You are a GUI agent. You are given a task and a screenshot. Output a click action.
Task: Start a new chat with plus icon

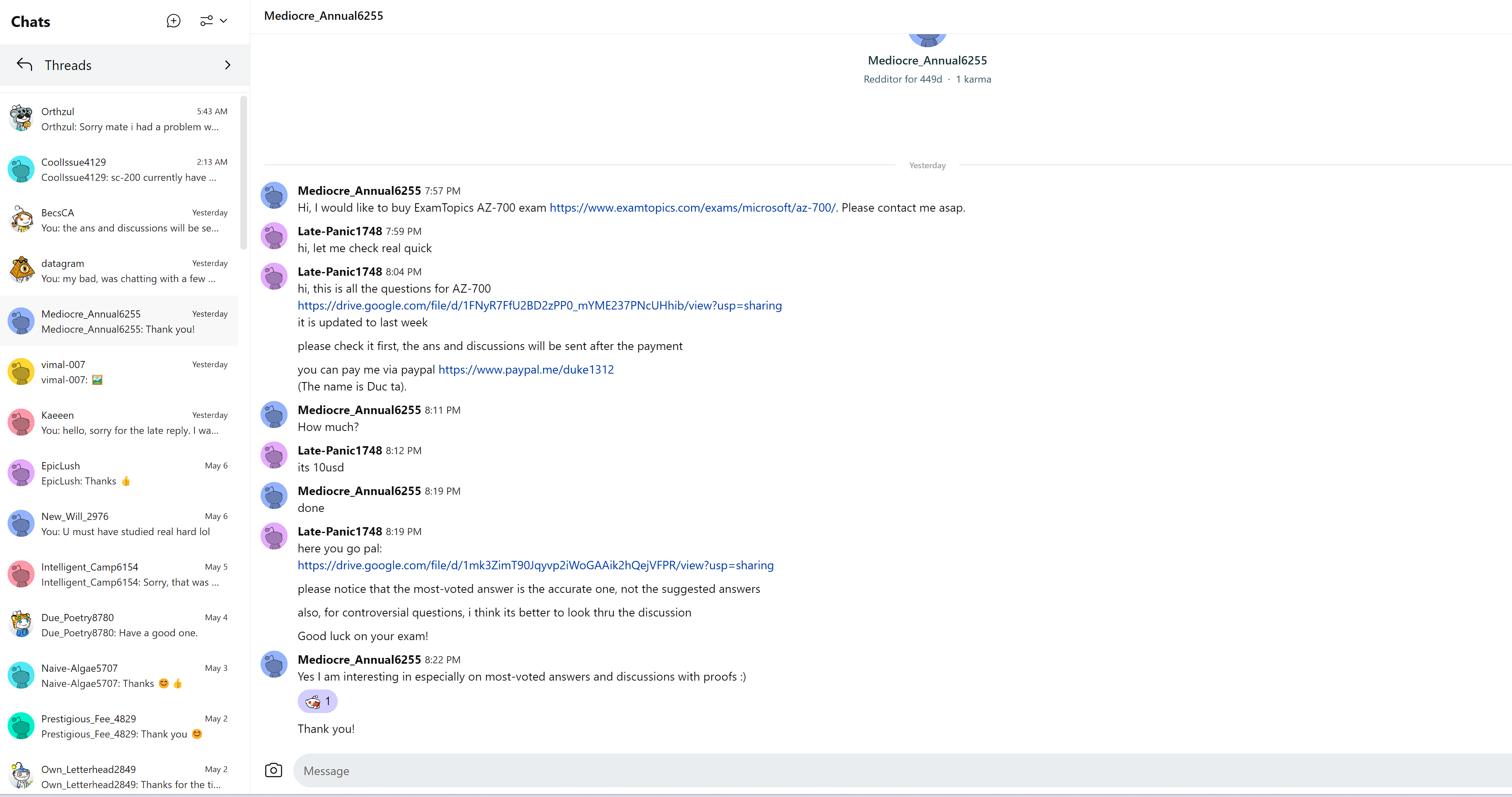(173, 21)
